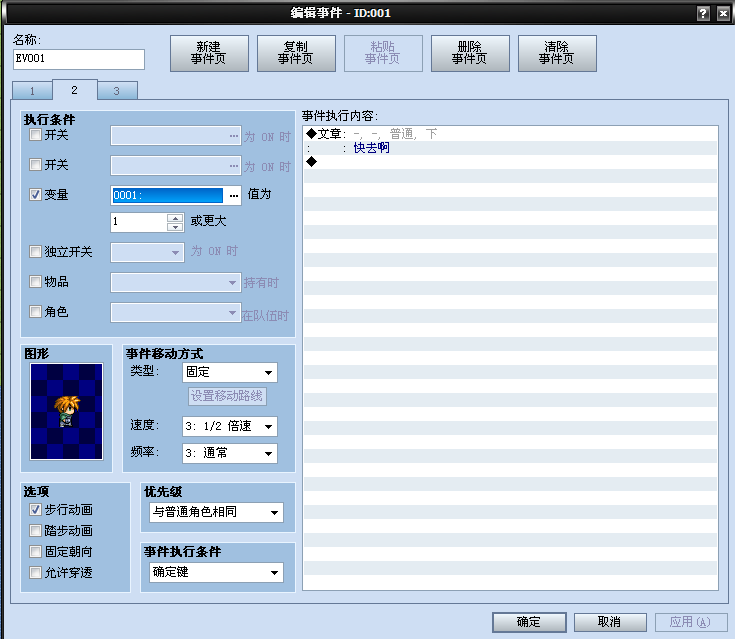
Task: Click the 名称 EV001 name field
Action: [x=79, y=59]
